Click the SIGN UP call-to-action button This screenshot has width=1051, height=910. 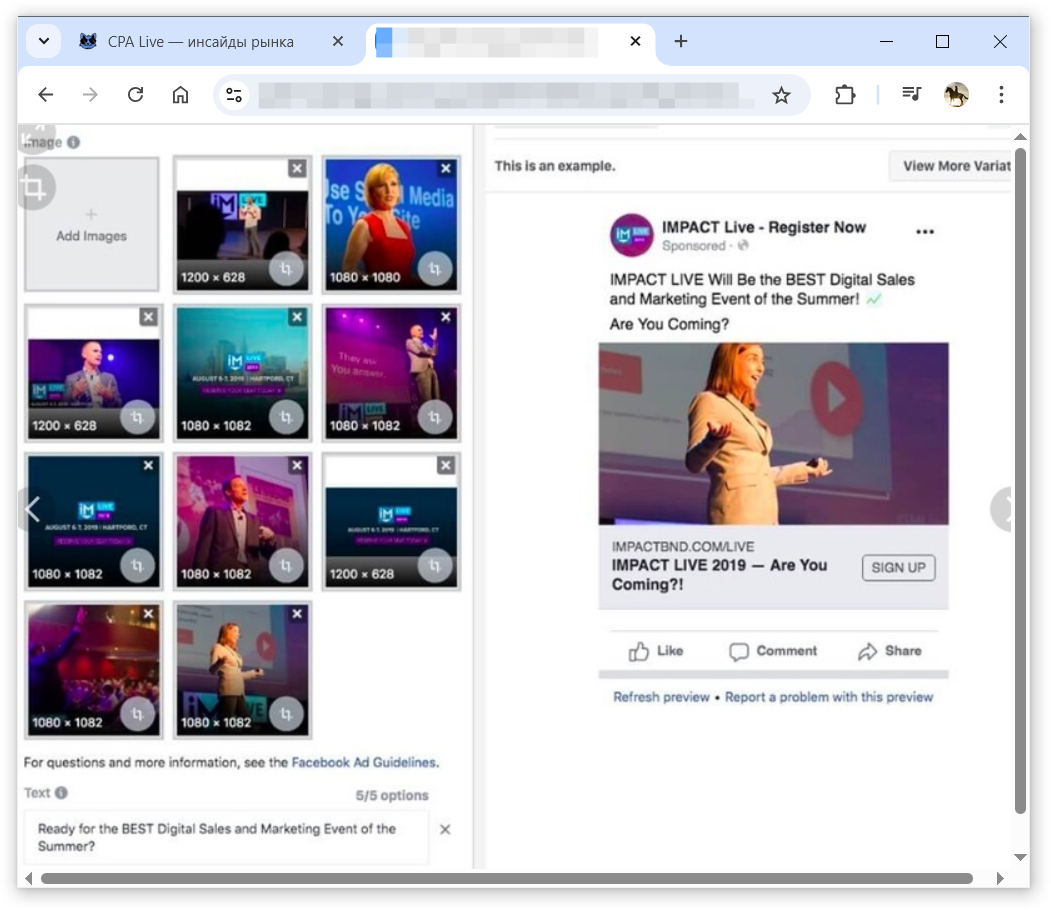pos(898,568)
